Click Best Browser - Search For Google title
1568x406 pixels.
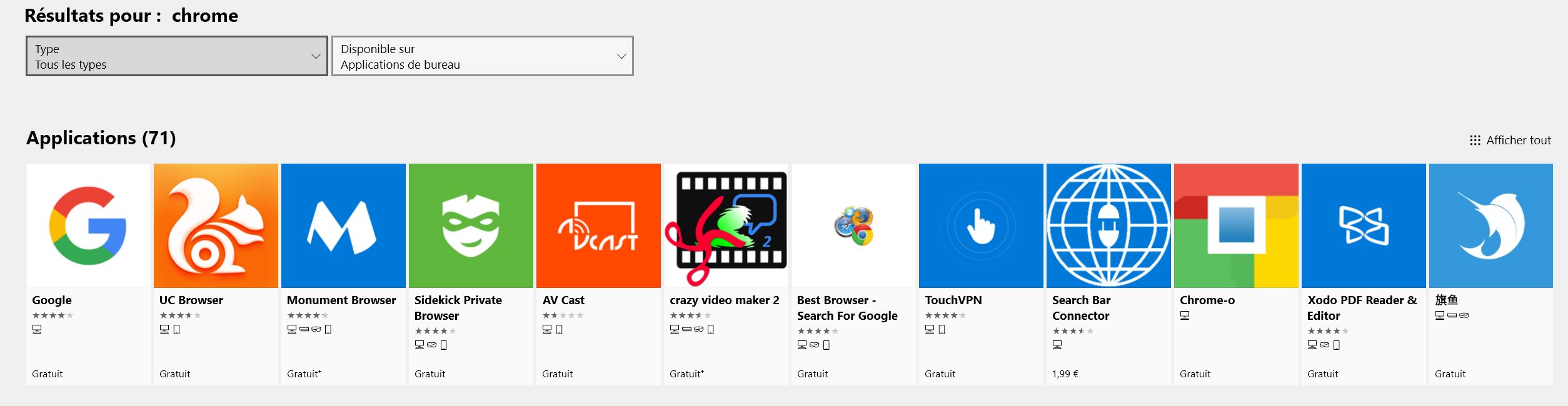(x=847, y=308)
